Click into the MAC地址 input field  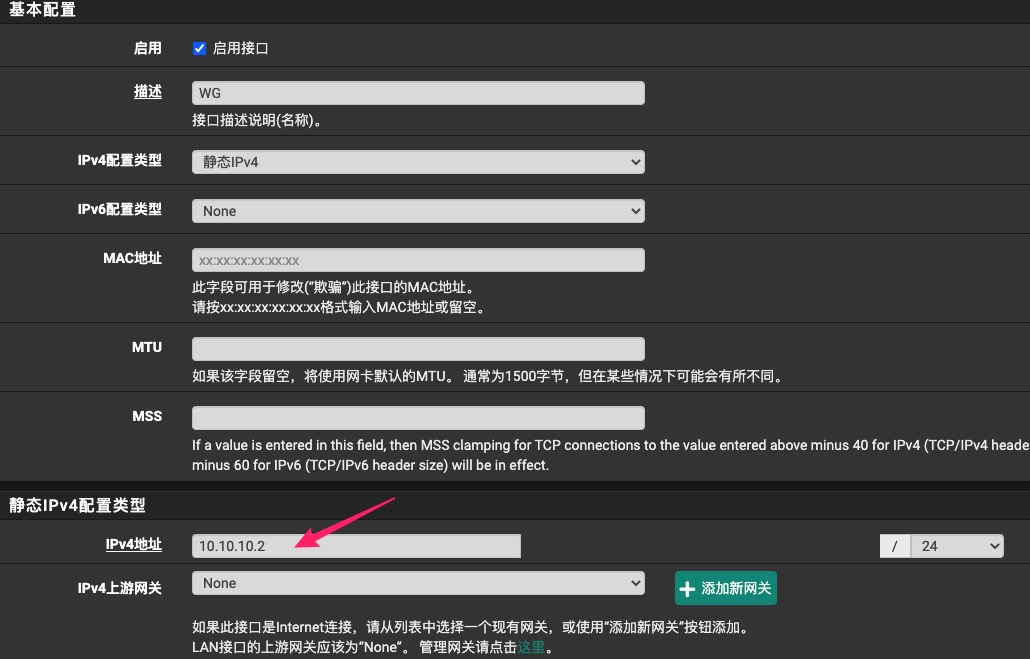418,260
